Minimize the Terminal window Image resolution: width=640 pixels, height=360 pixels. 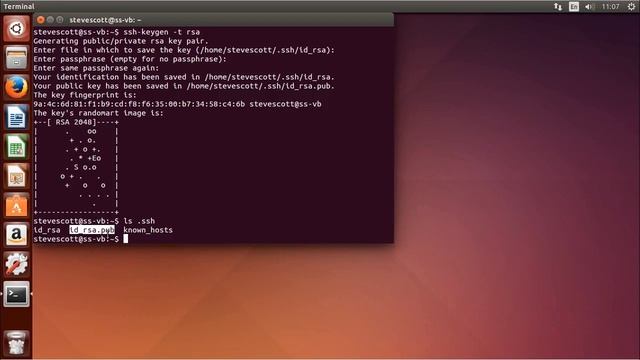(50, 20)
